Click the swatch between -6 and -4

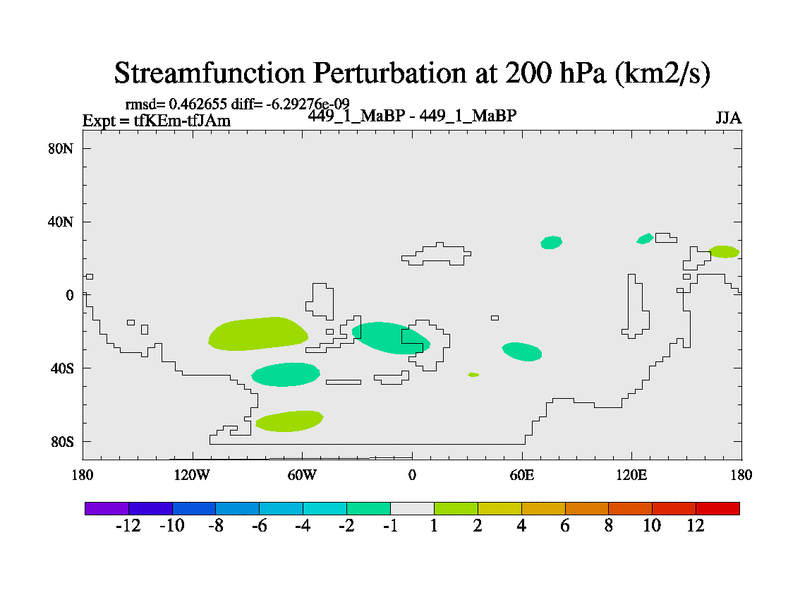click(x=281, y=508)
